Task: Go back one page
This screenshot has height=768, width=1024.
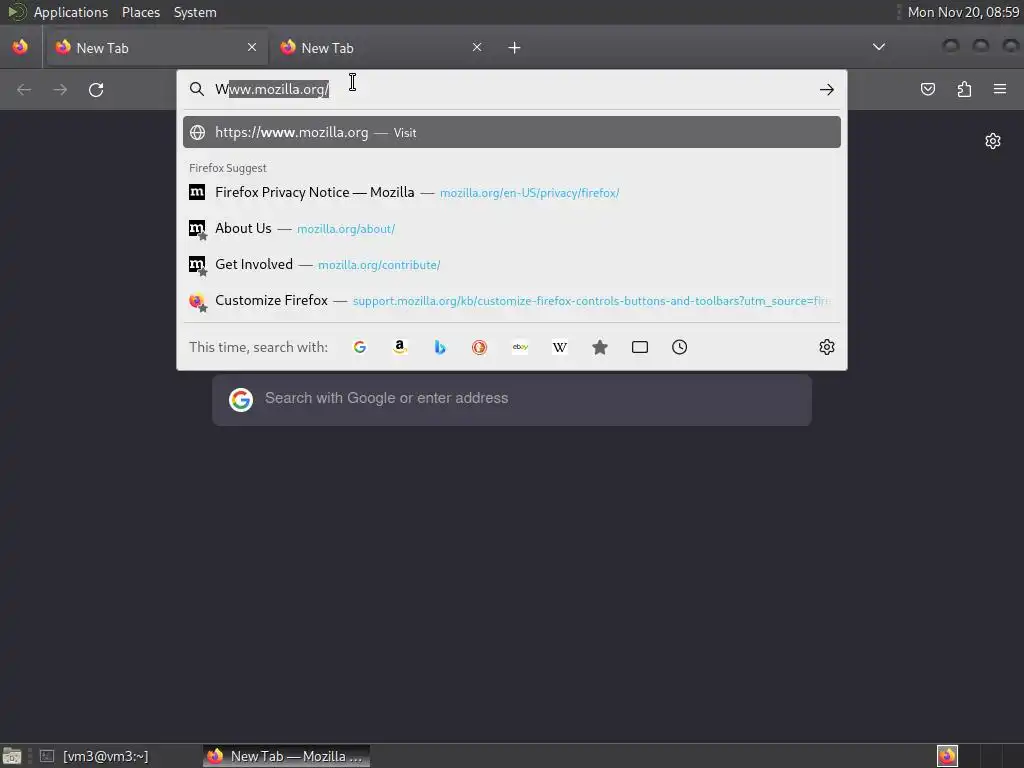Action: 24,89
